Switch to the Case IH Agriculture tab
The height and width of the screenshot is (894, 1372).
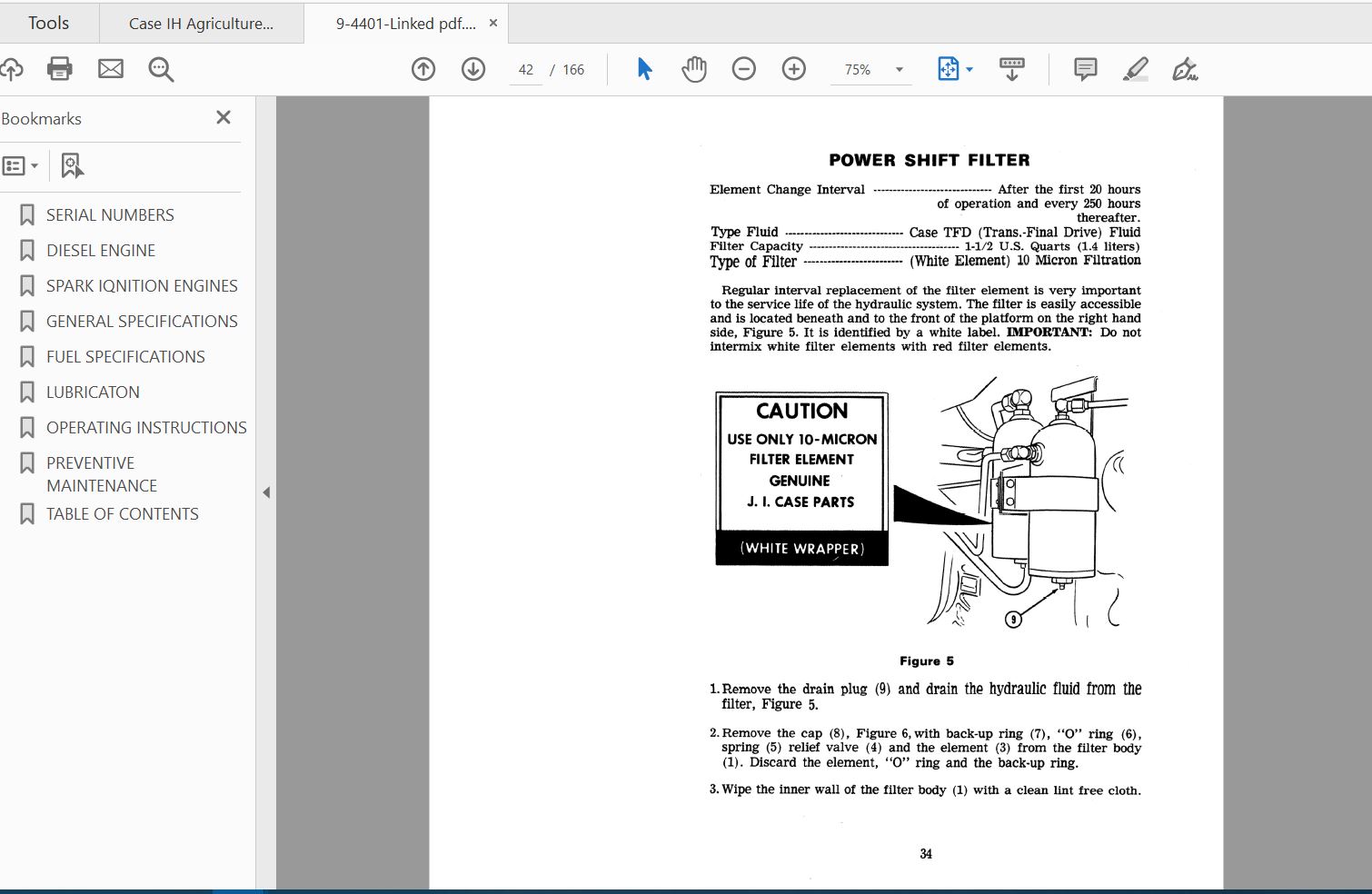(x=201, y=24)
